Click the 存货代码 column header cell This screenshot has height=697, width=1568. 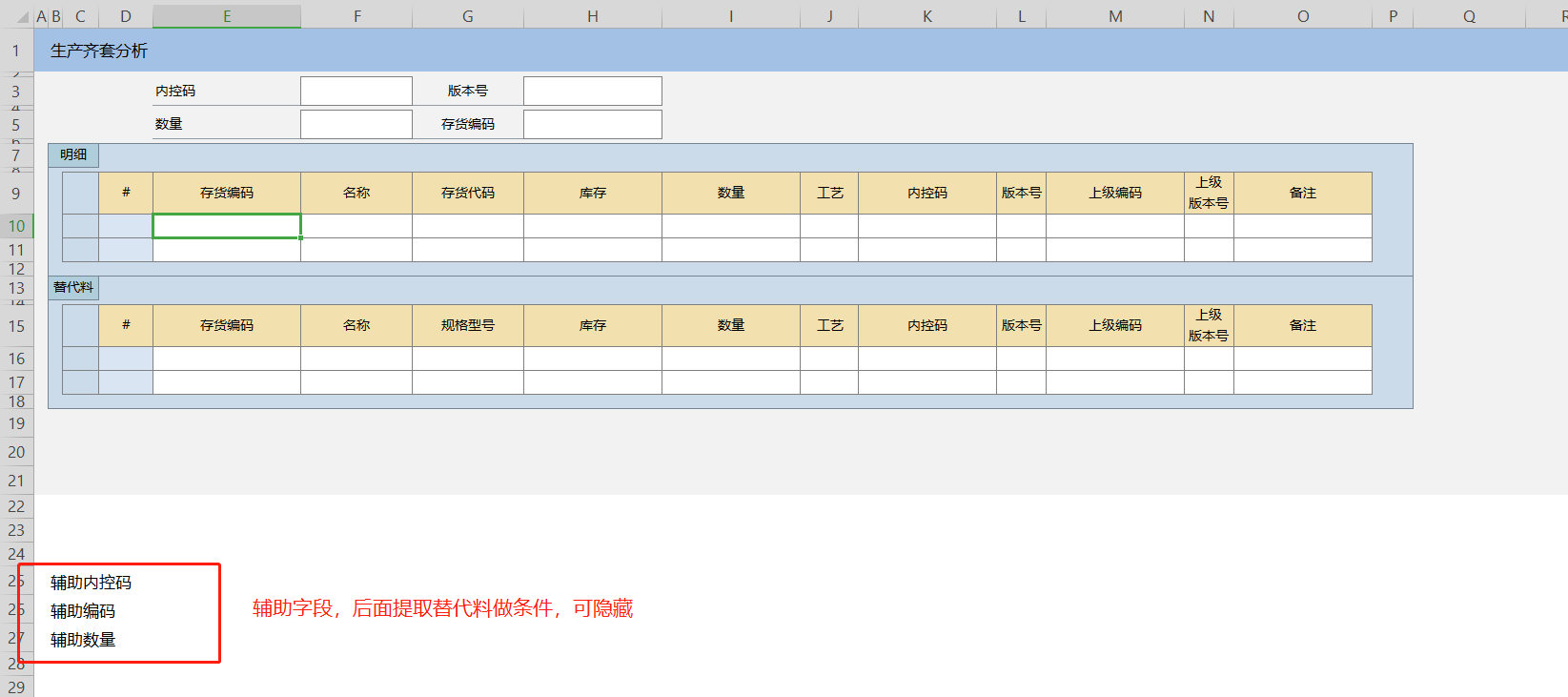point(467,193)
